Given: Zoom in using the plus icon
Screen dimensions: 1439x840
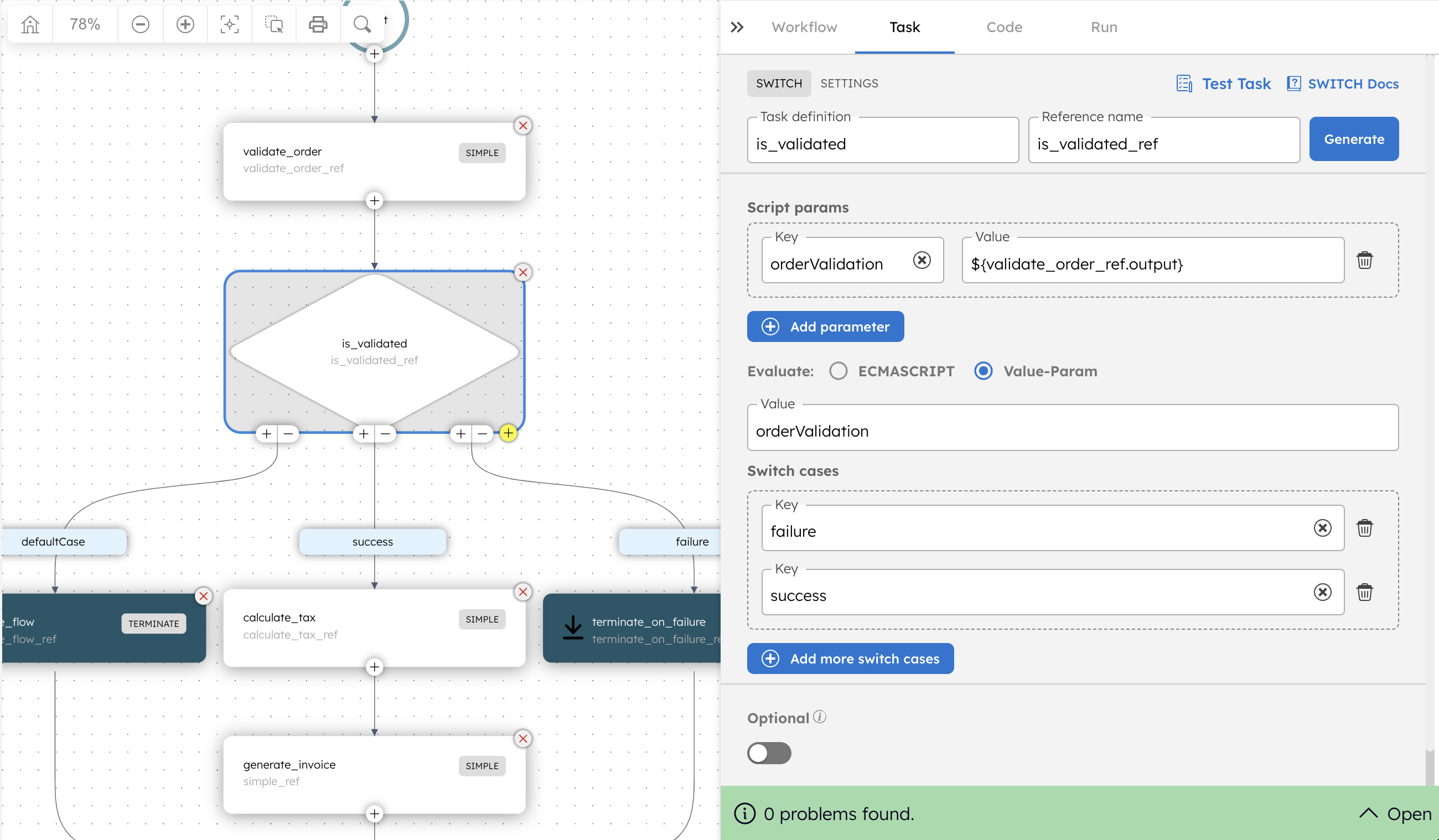Looking at the screenshot, I should click(184, 24).
